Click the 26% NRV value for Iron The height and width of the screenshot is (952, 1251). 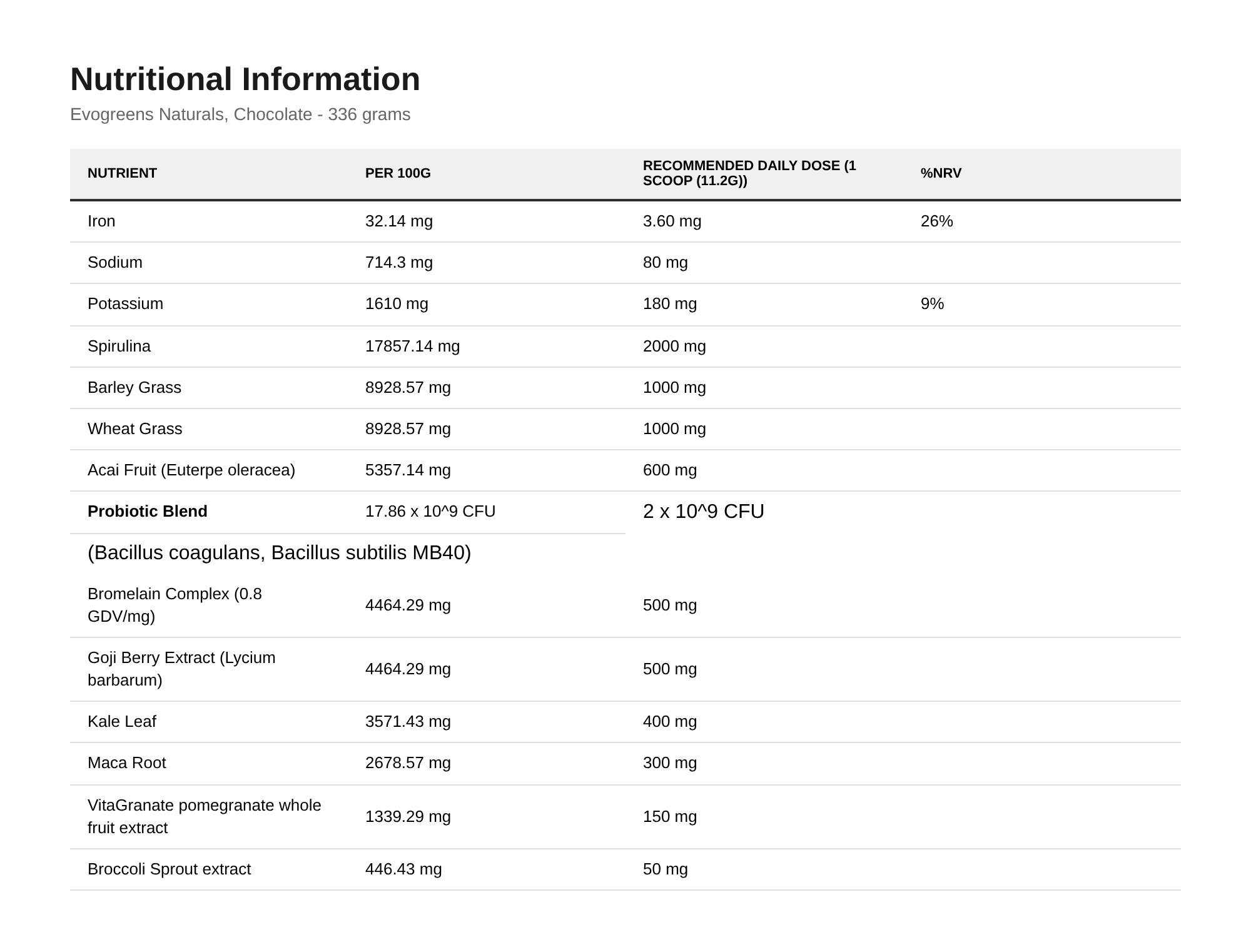(936, 221)
